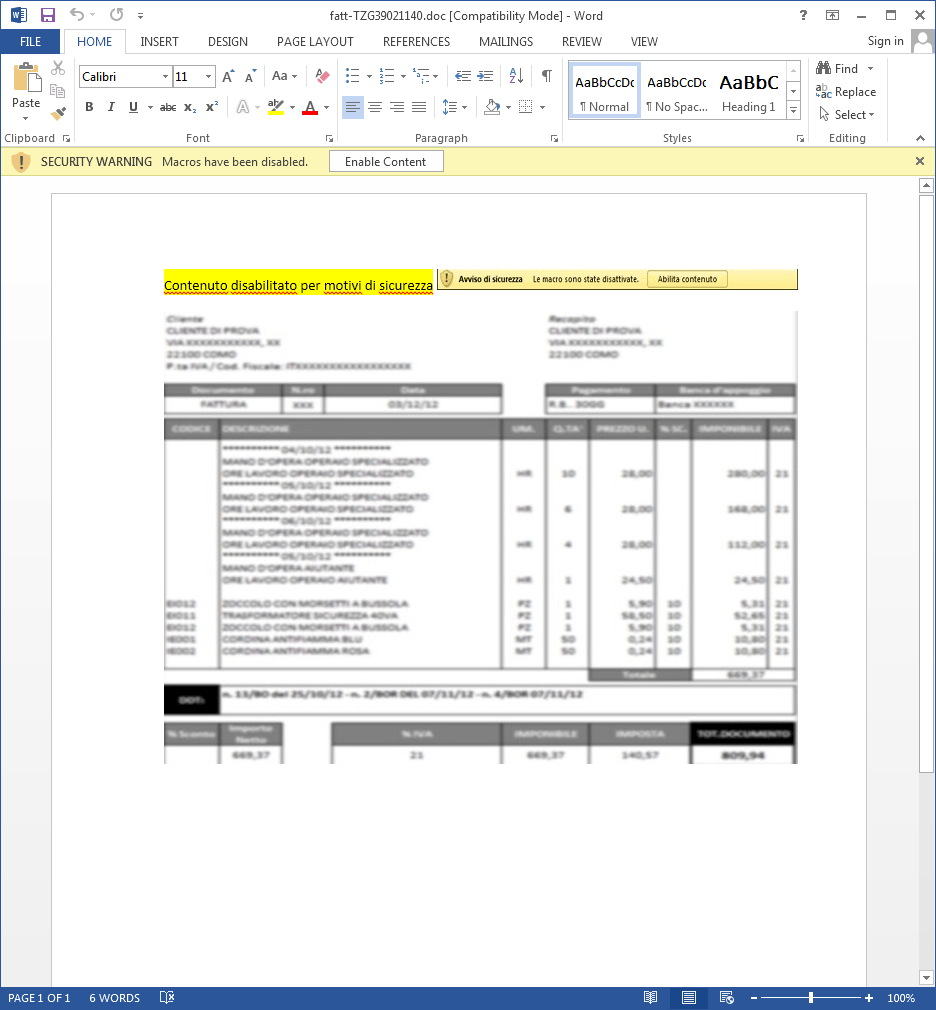The width and height of the screenshot is (936, 1010).
Task: Decrease font size with Shrink Font icon
Action: 250,77
